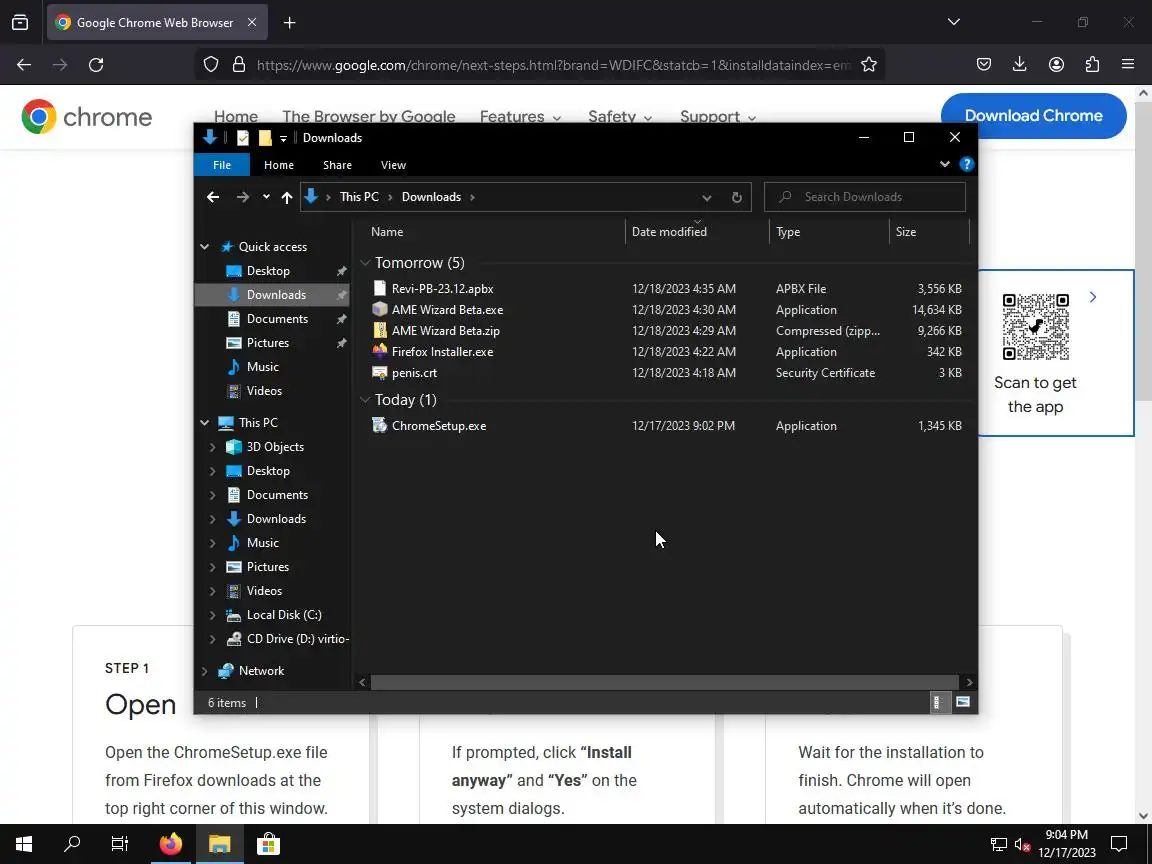Image resolution: width=1152 pixels, height=864 pixels.
Task: Click the New Folder quick access icon
Action: coord(265,138)
